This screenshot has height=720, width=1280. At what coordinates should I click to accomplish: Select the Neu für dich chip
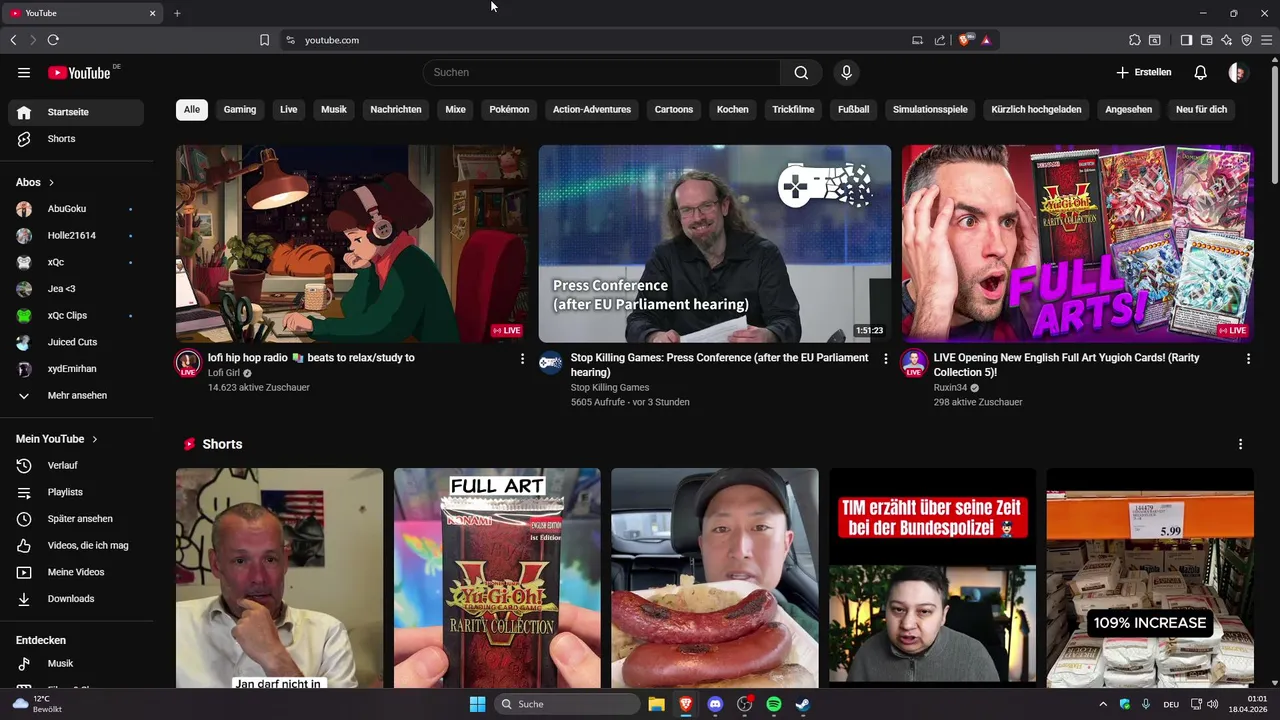(1201, 109)
